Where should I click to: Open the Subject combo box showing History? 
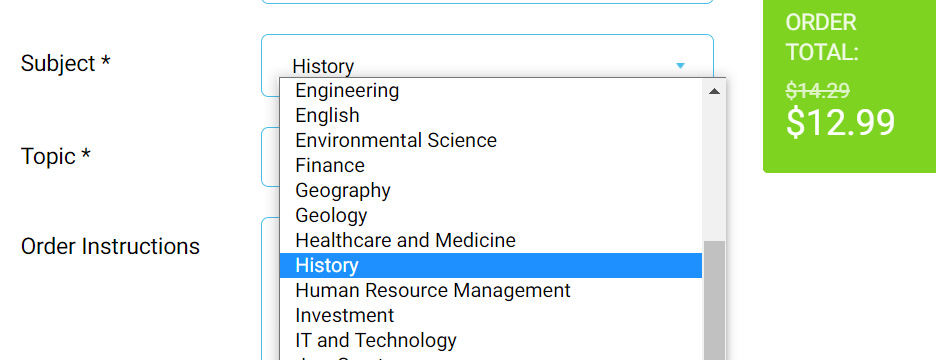(x=487, y=66)
